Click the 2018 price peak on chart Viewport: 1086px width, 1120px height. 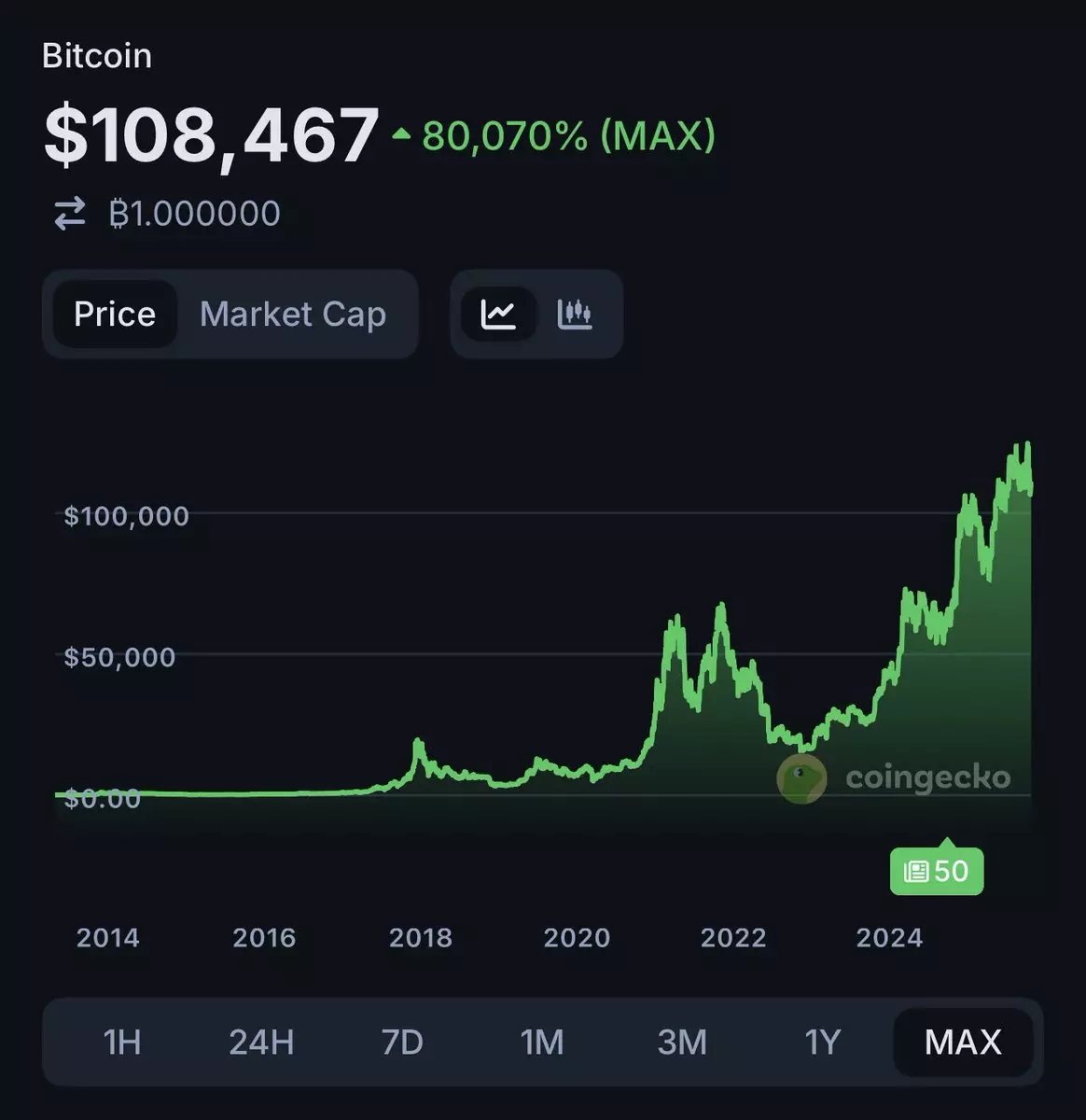click(418, 744)
